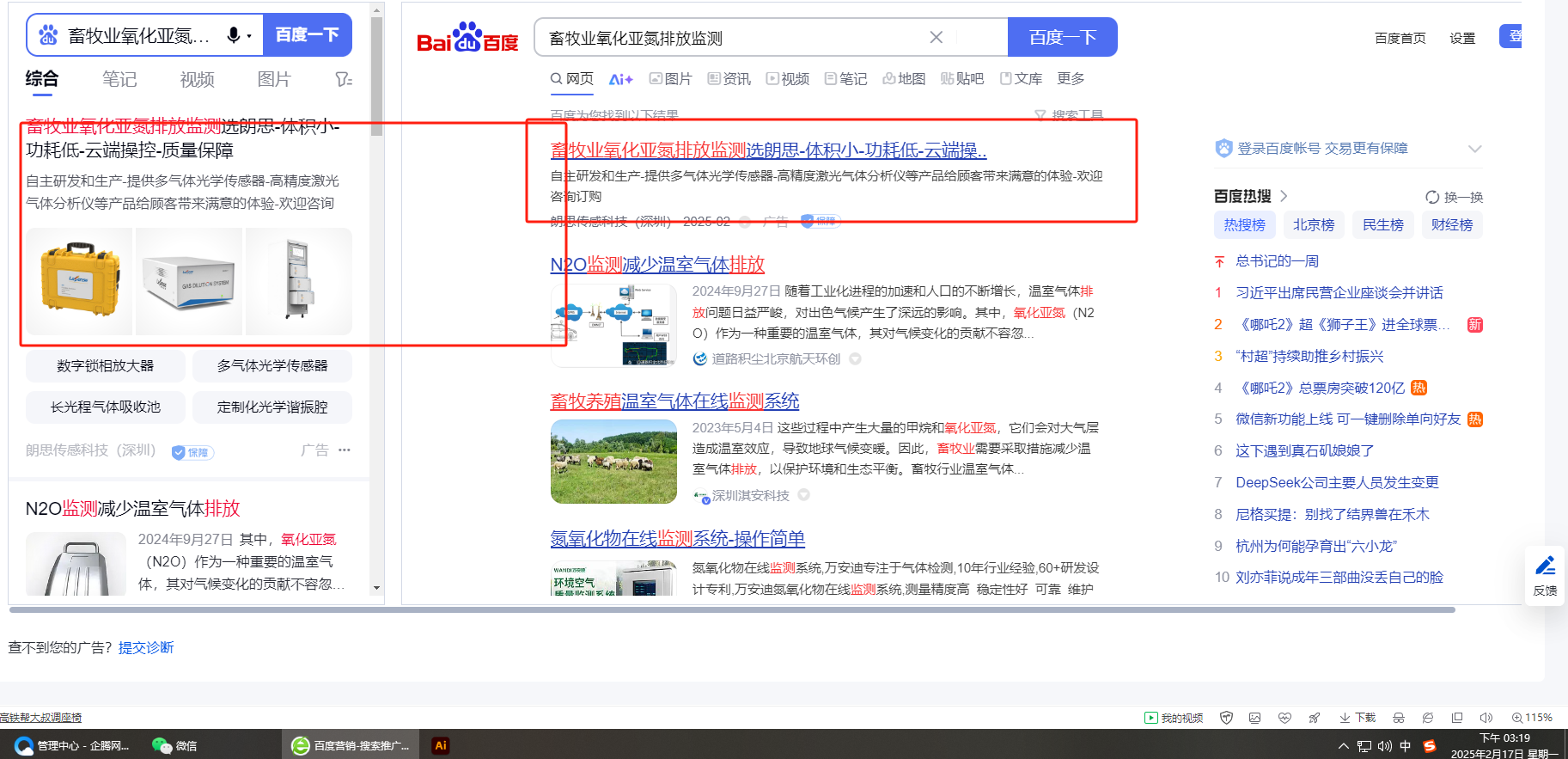Switch to desktop 贴吧 tab
The width and height of the screenshot is (1568, 759).
[x=962, y=79]
